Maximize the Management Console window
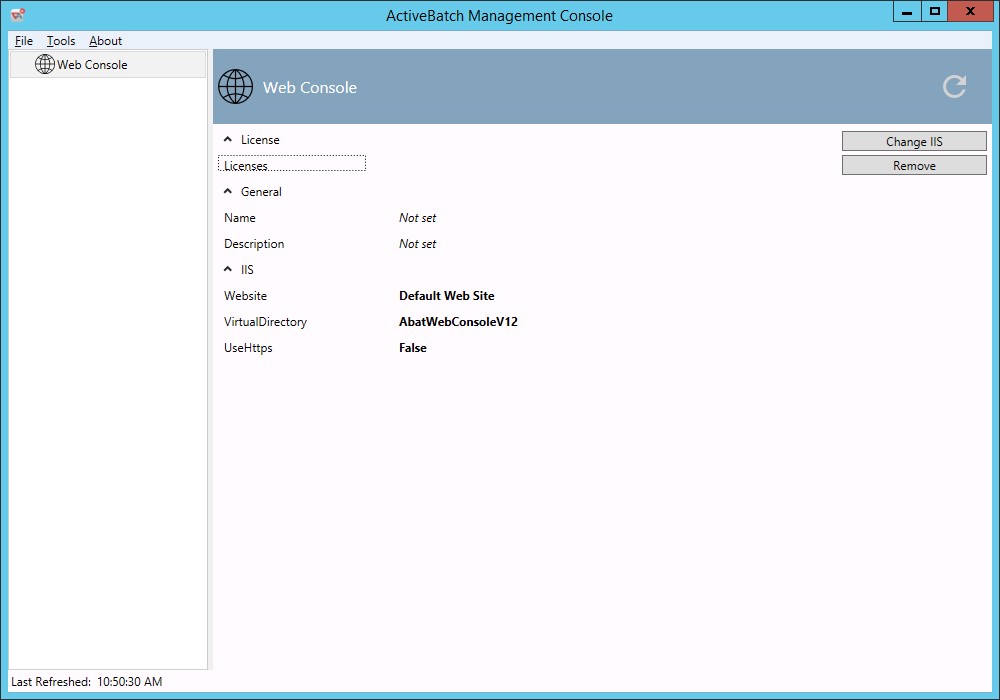The width and height of the screenshot is (1000, 700). tap(934, 11)
